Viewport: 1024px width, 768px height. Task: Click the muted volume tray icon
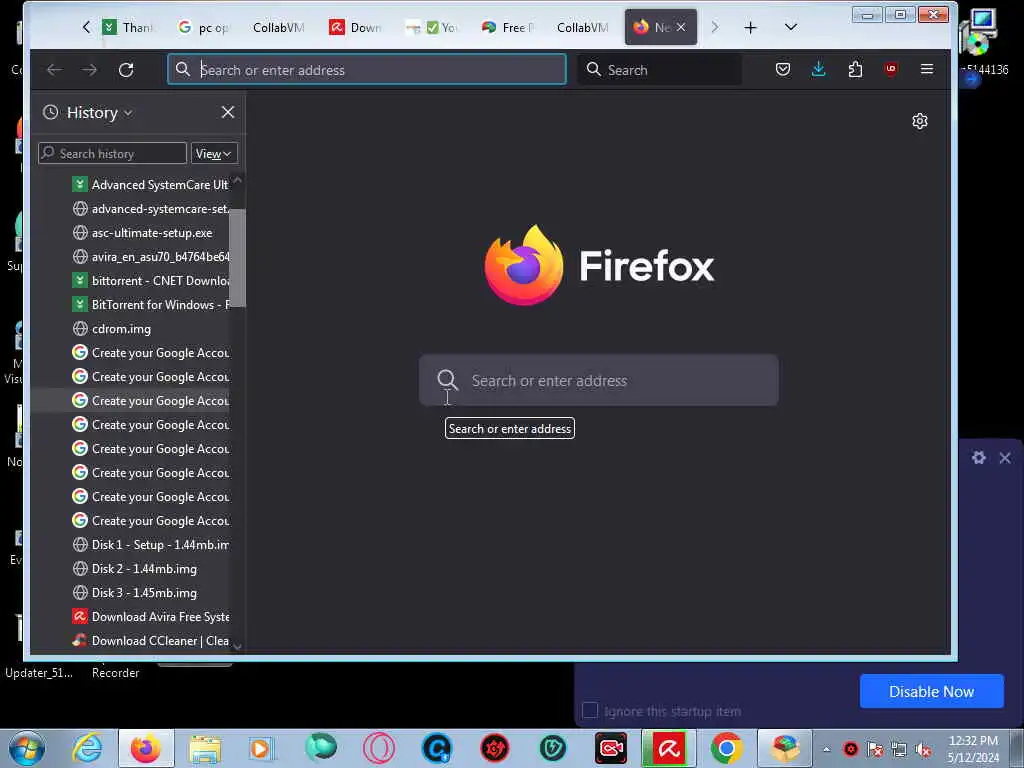pyautogui.click(x=923, y=749)
